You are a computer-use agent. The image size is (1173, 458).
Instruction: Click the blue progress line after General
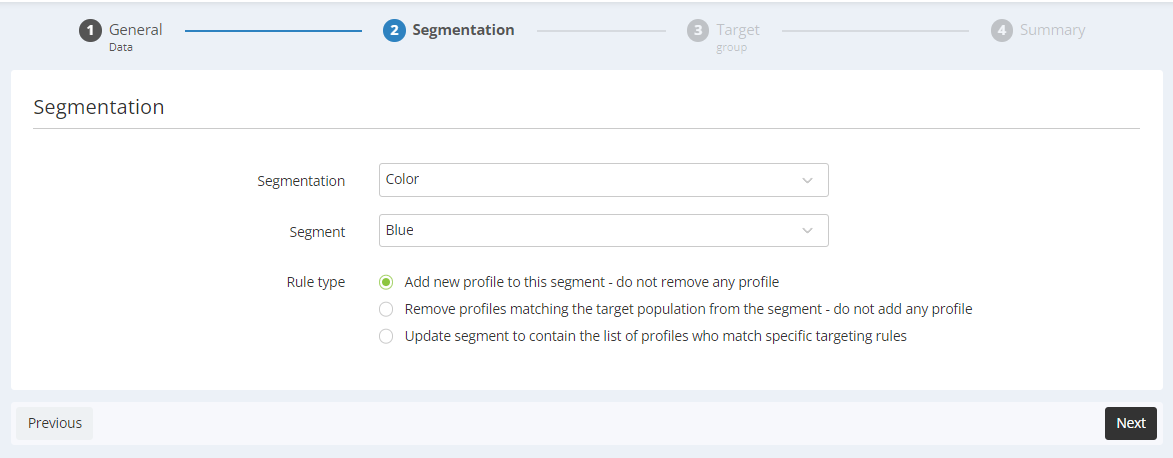(274, 31)
